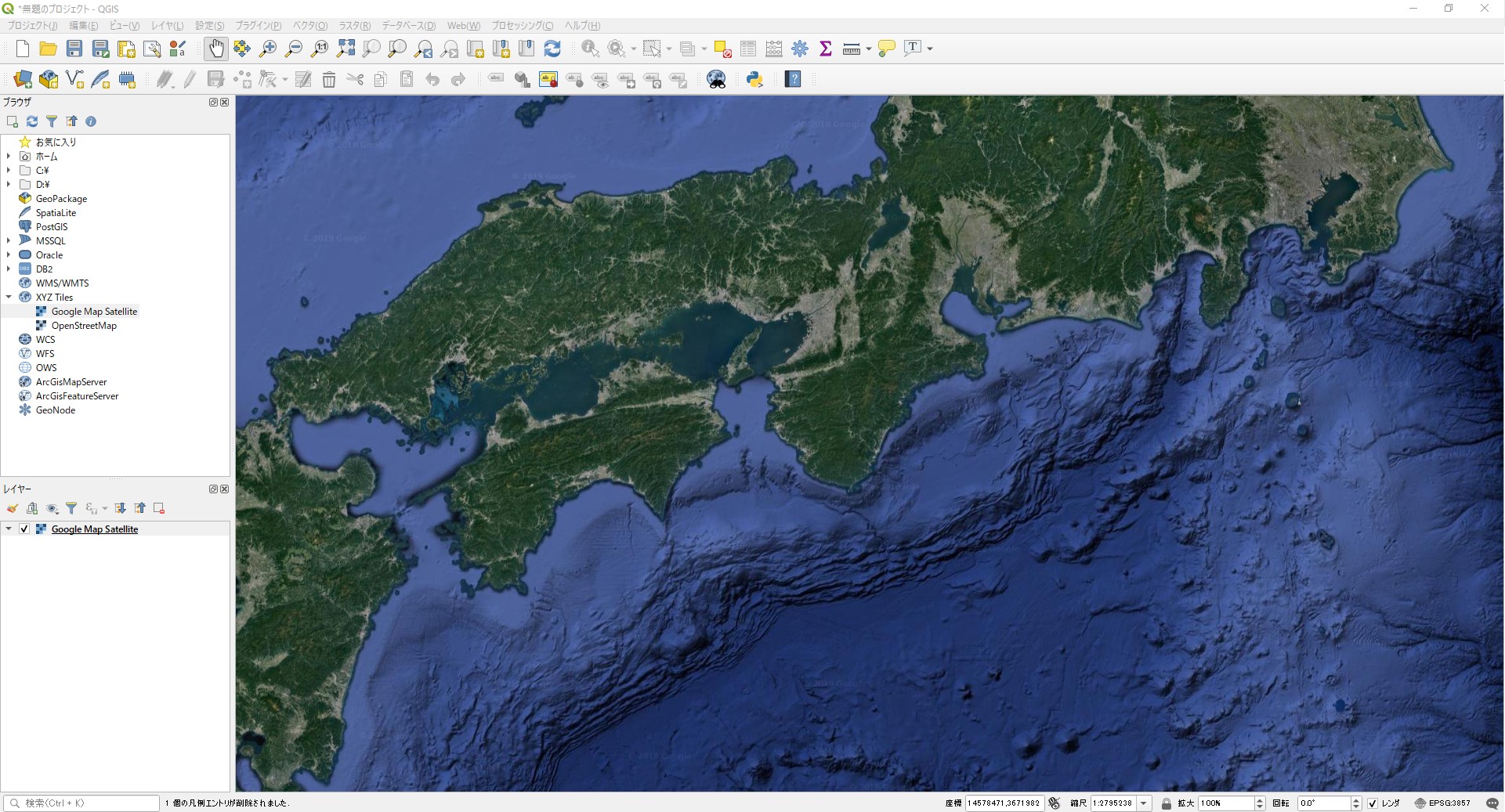Image resolution: width=1505 pixels, height=812 pixels.
Task: Launch the Python console
Action: click(x=754, y=79)
